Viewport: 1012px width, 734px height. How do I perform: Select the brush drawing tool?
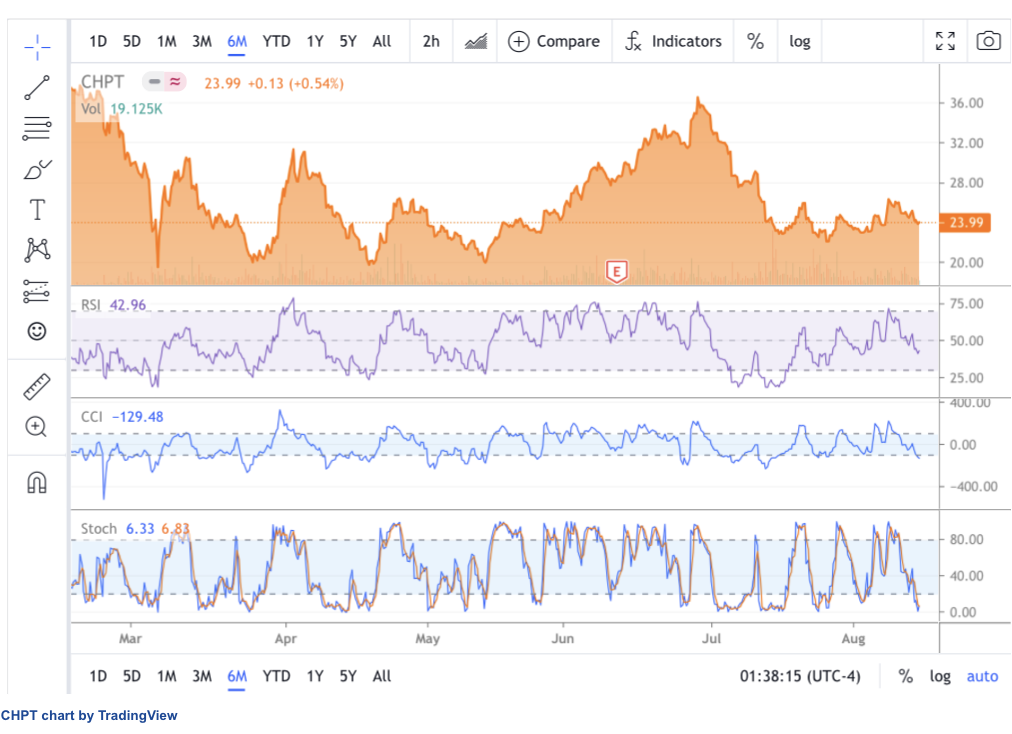37,170
